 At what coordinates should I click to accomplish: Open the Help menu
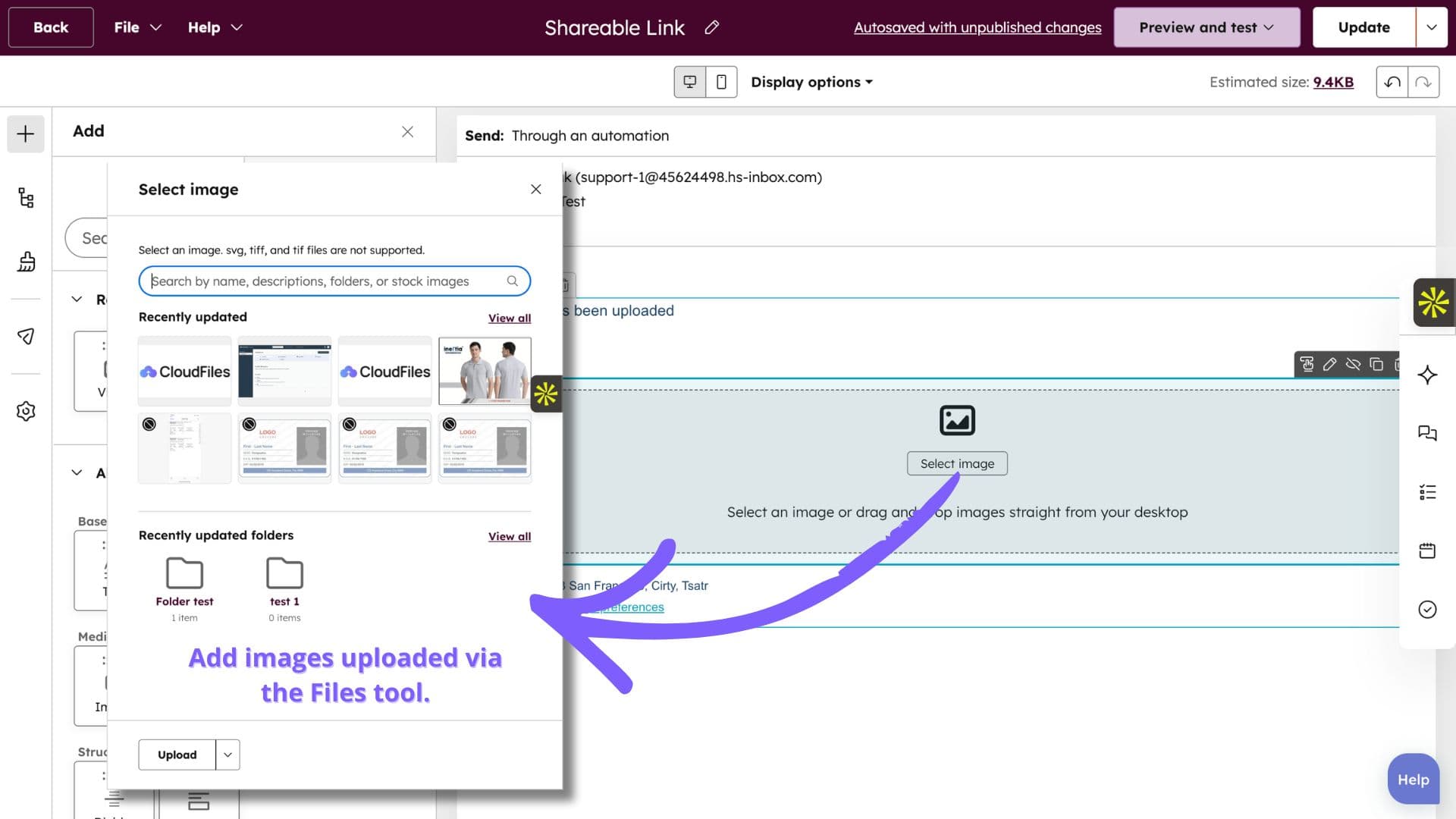[214, 27]
